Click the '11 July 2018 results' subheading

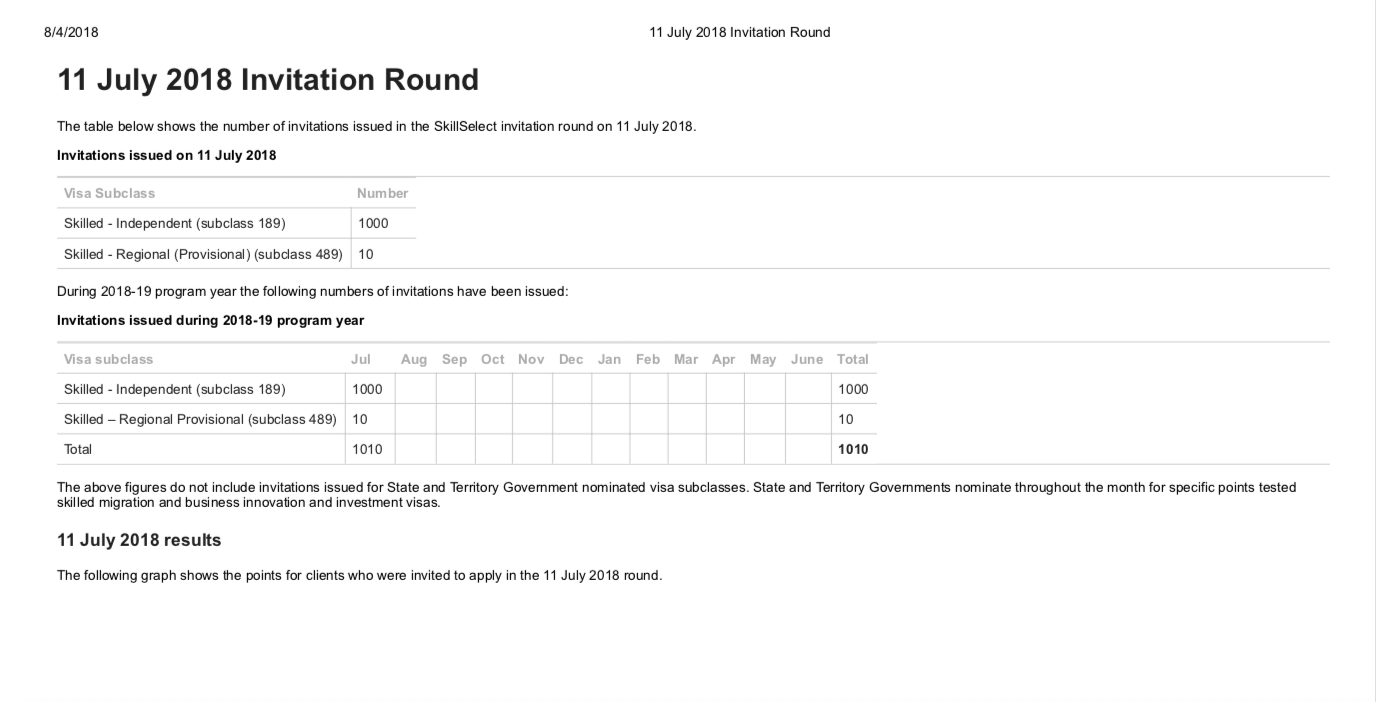click(139, 540)
